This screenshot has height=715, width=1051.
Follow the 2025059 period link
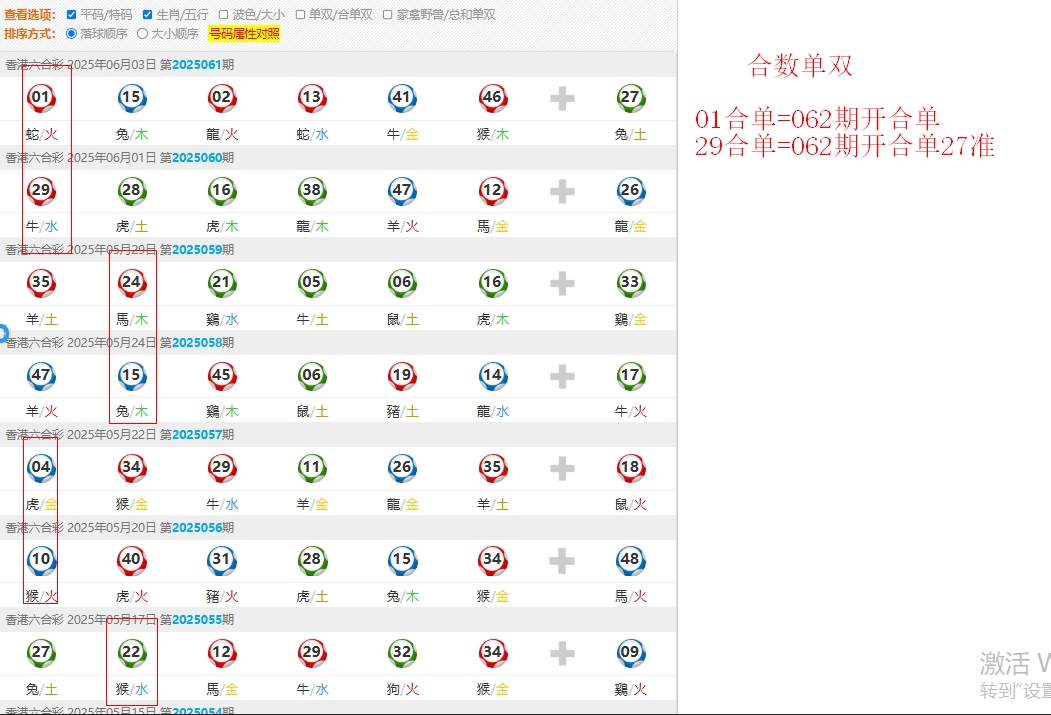point(197,249)
